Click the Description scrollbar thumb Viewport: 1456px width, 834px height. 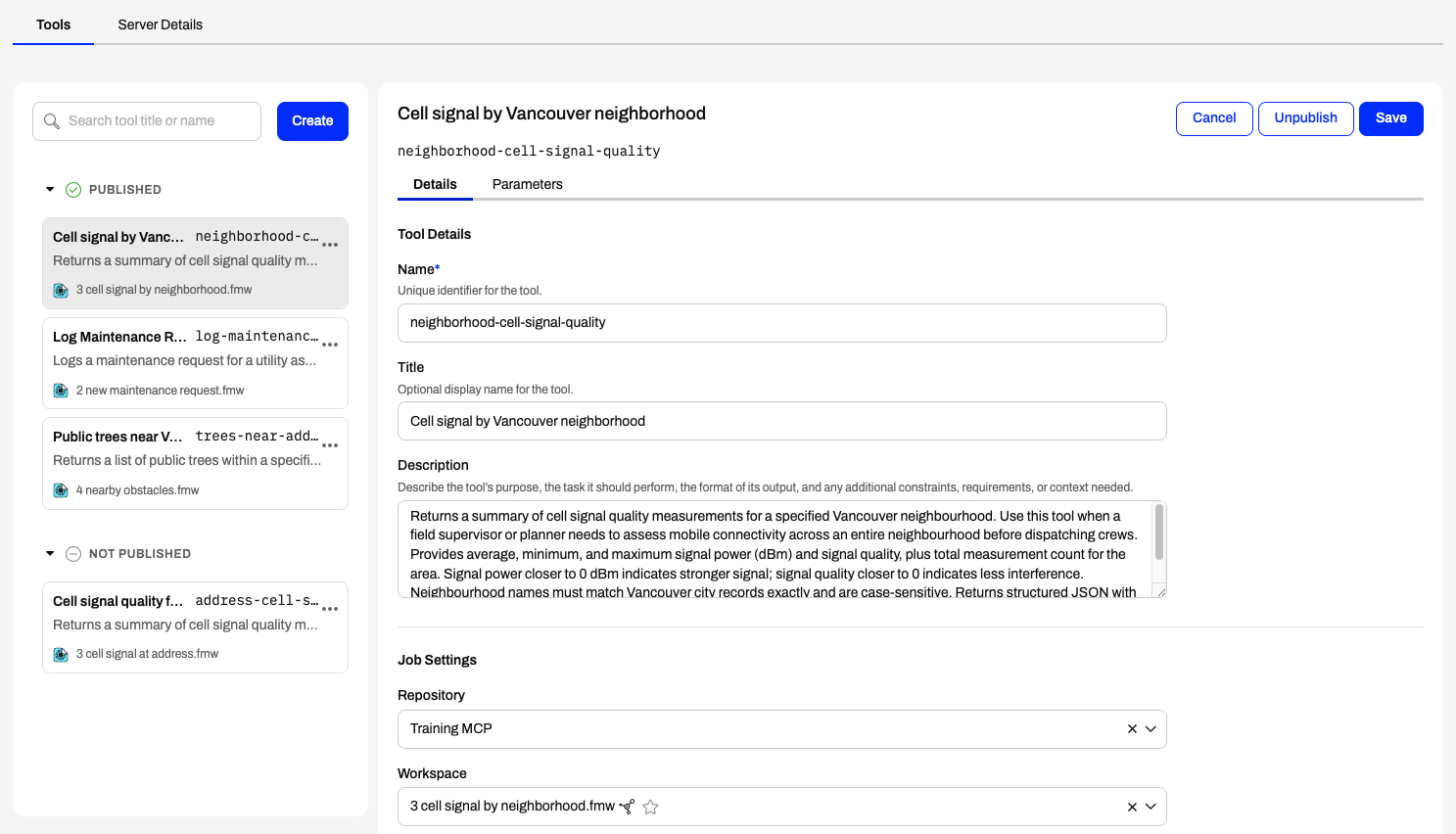[1159, 532]
